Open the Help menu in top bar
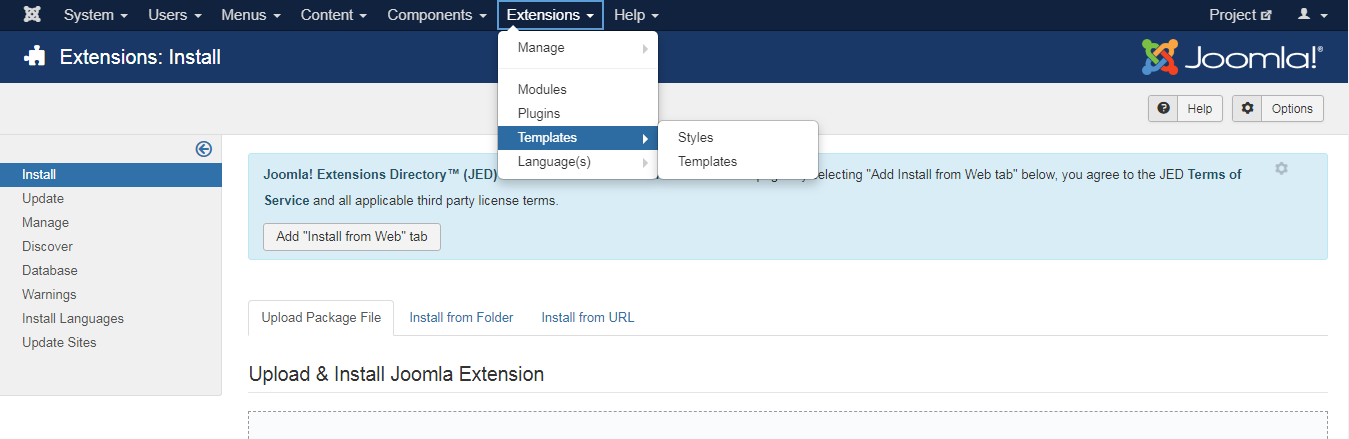This screenshot has width=1349, height=439. tap(637, 15)
